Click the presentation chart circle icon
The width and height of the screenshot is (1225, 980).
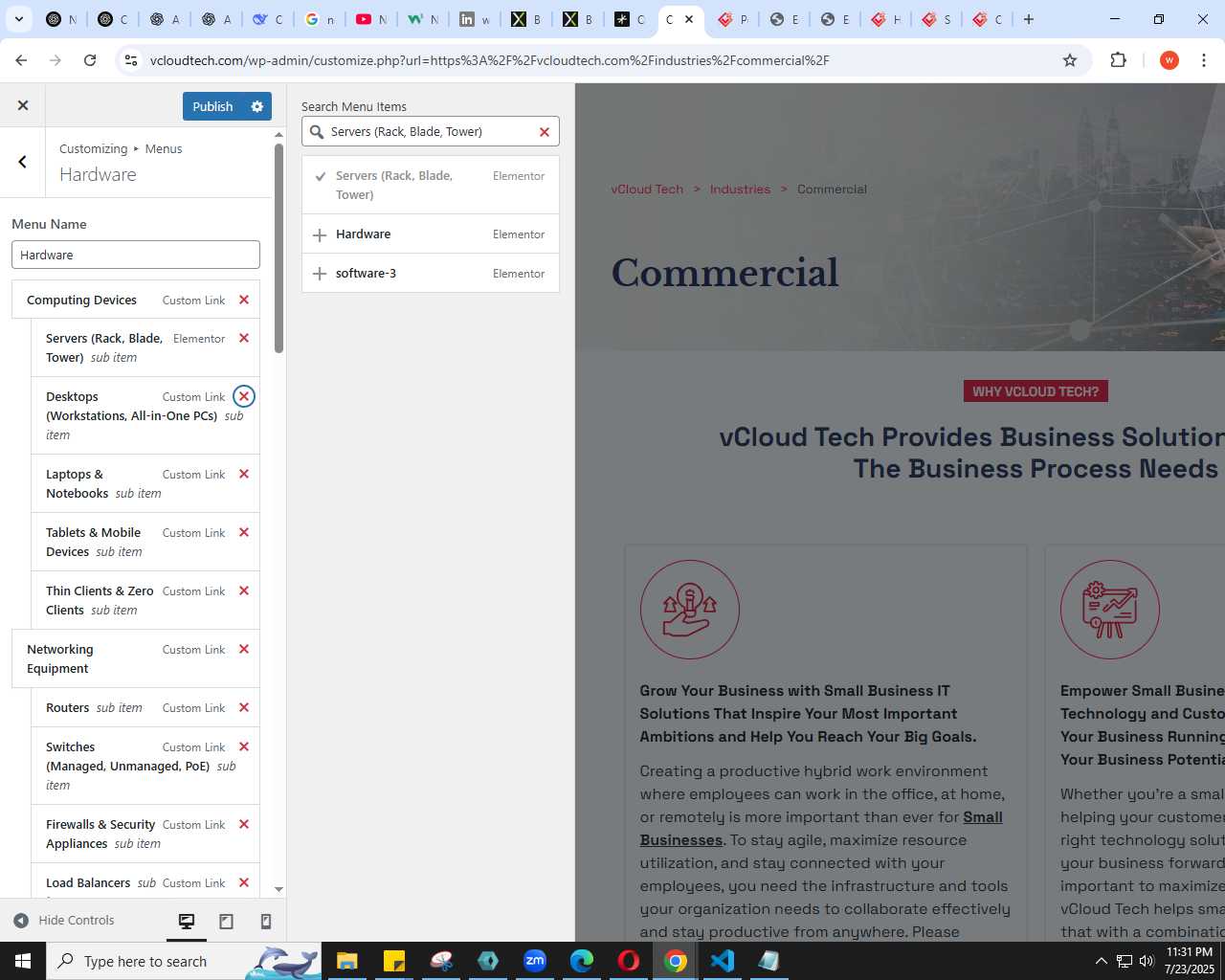coord(1109,610)
